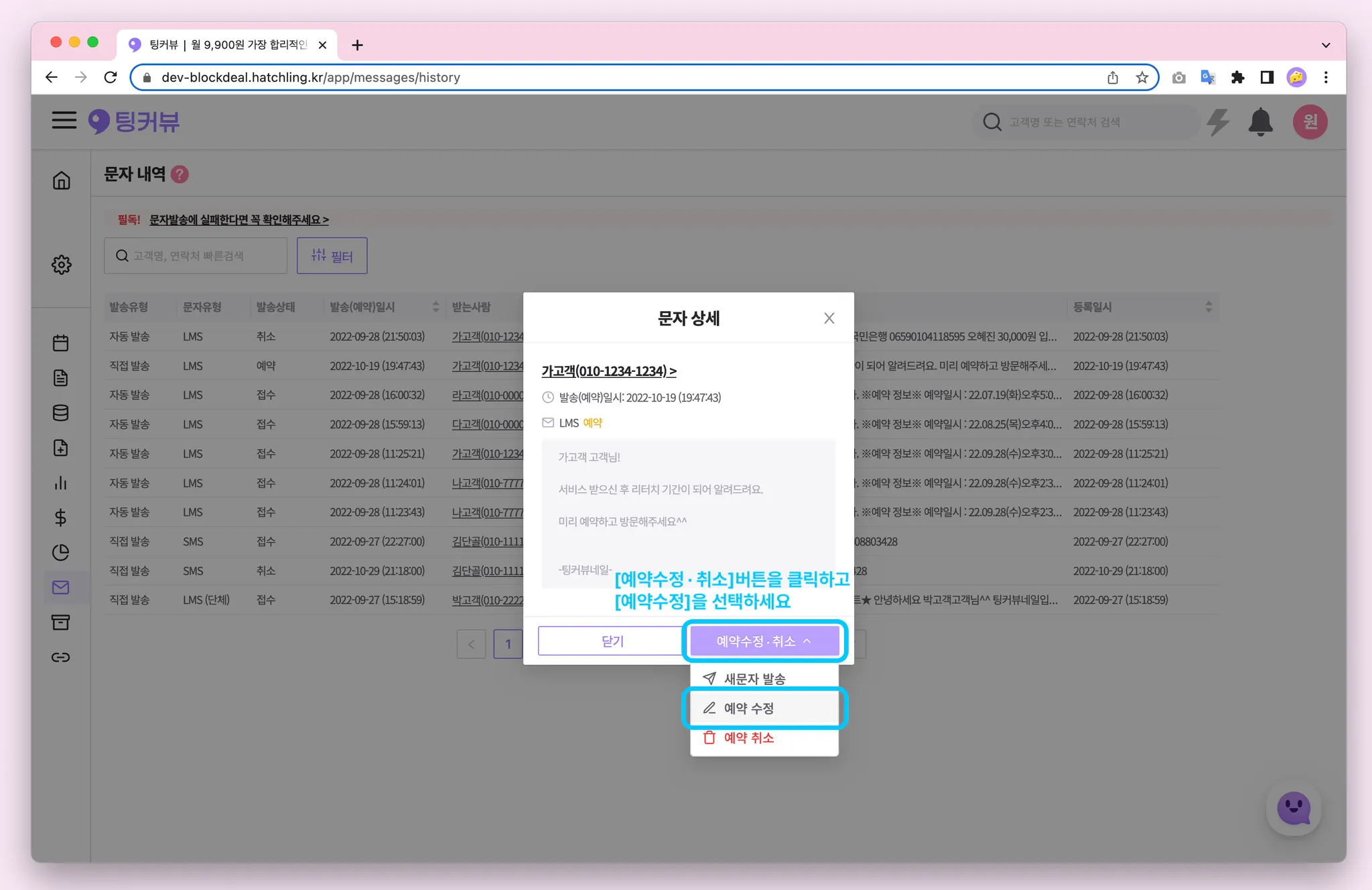Click the lightning bolt icon in header
The image size is (1372, 890).
1217,122
